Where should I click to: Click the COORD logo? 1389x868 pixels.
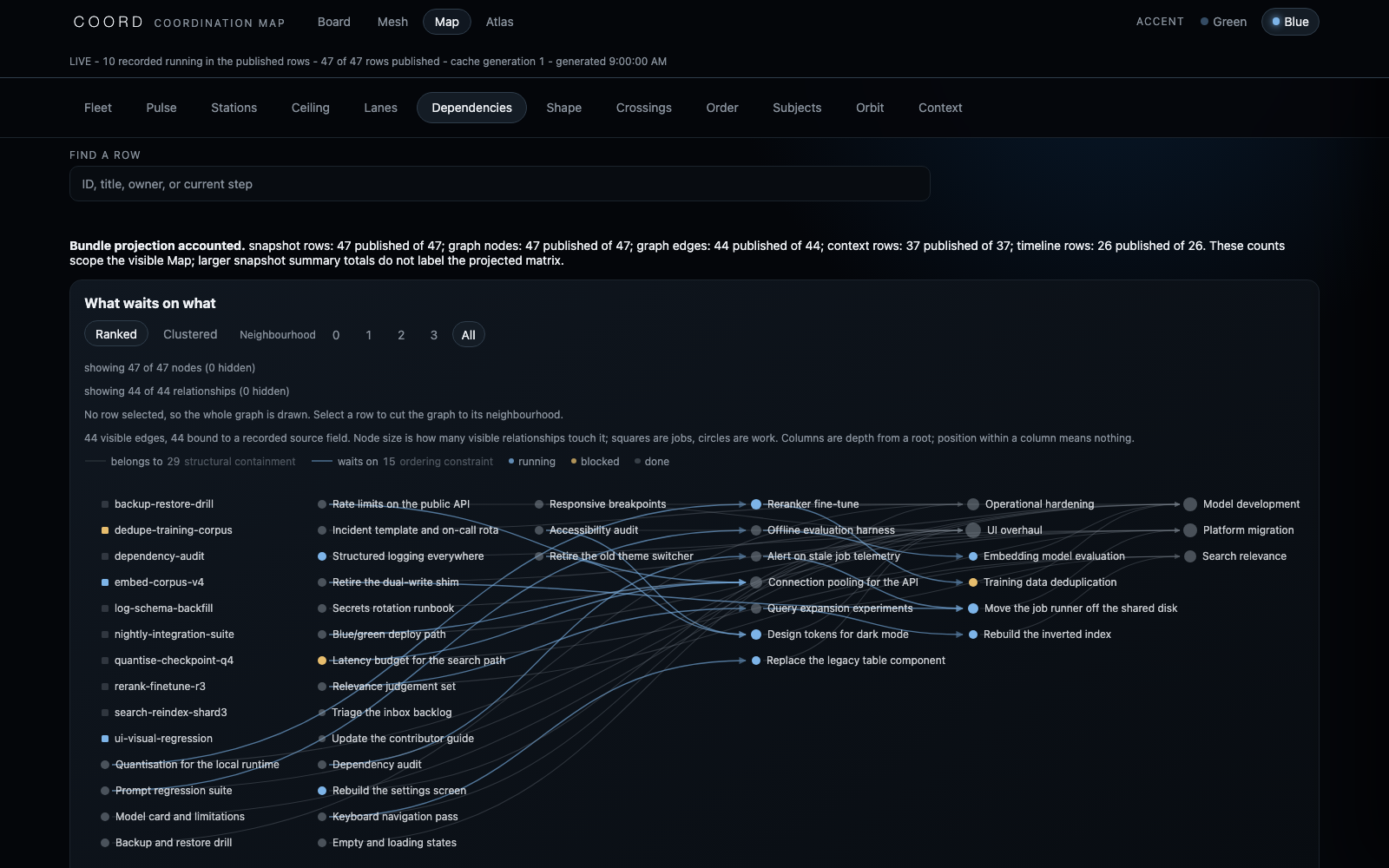(109, 22)
